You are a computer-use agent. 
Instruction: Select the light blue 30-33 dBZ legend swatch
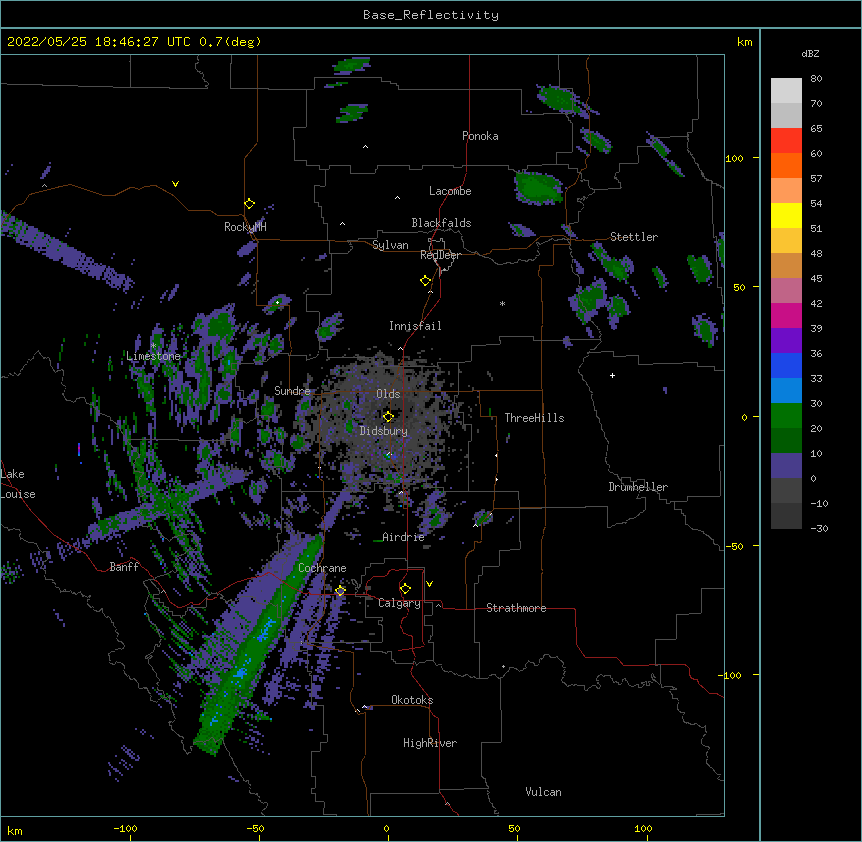(x=786, y=391)
